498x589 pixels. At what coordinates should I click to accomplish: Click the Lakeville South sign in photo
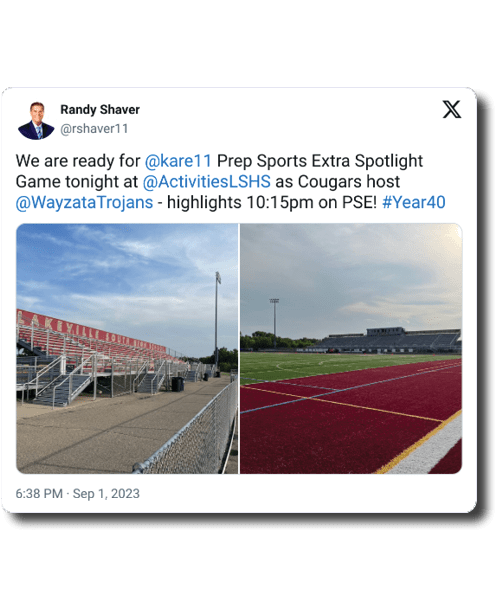pos(91,331)
